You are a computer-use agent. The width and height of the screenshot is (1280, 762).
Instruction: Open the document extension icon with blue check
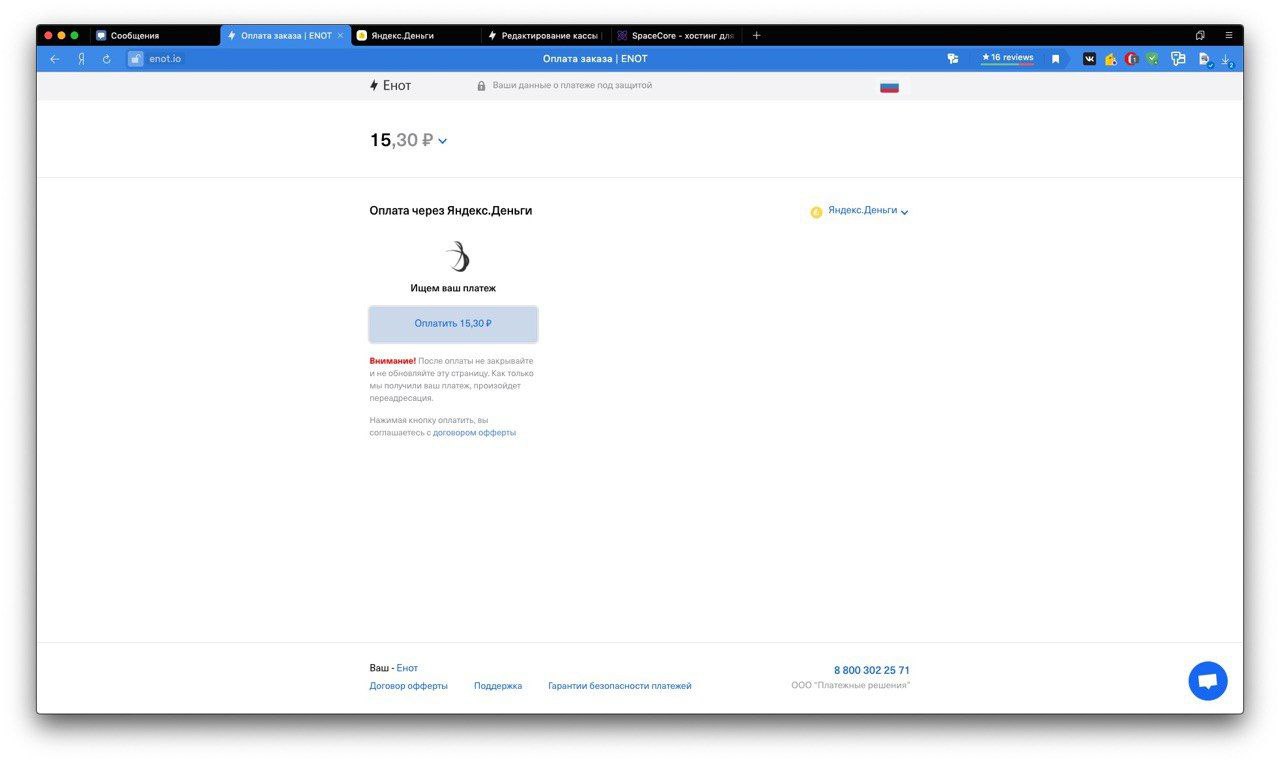[x=1205, y=59]
